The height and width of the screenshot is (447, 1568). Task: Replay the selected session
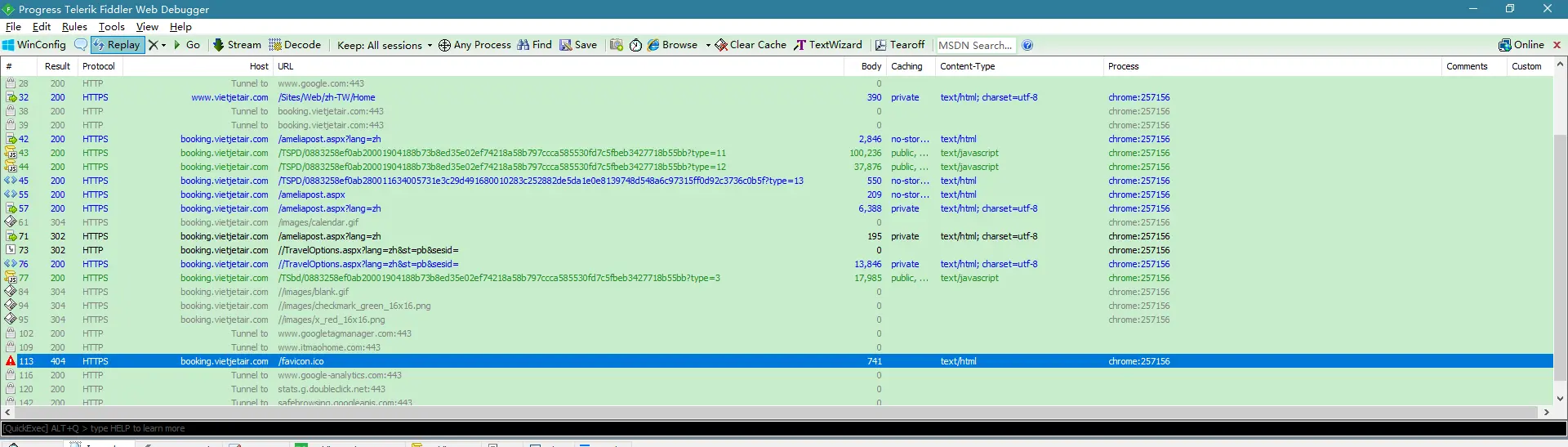[117, 45]
